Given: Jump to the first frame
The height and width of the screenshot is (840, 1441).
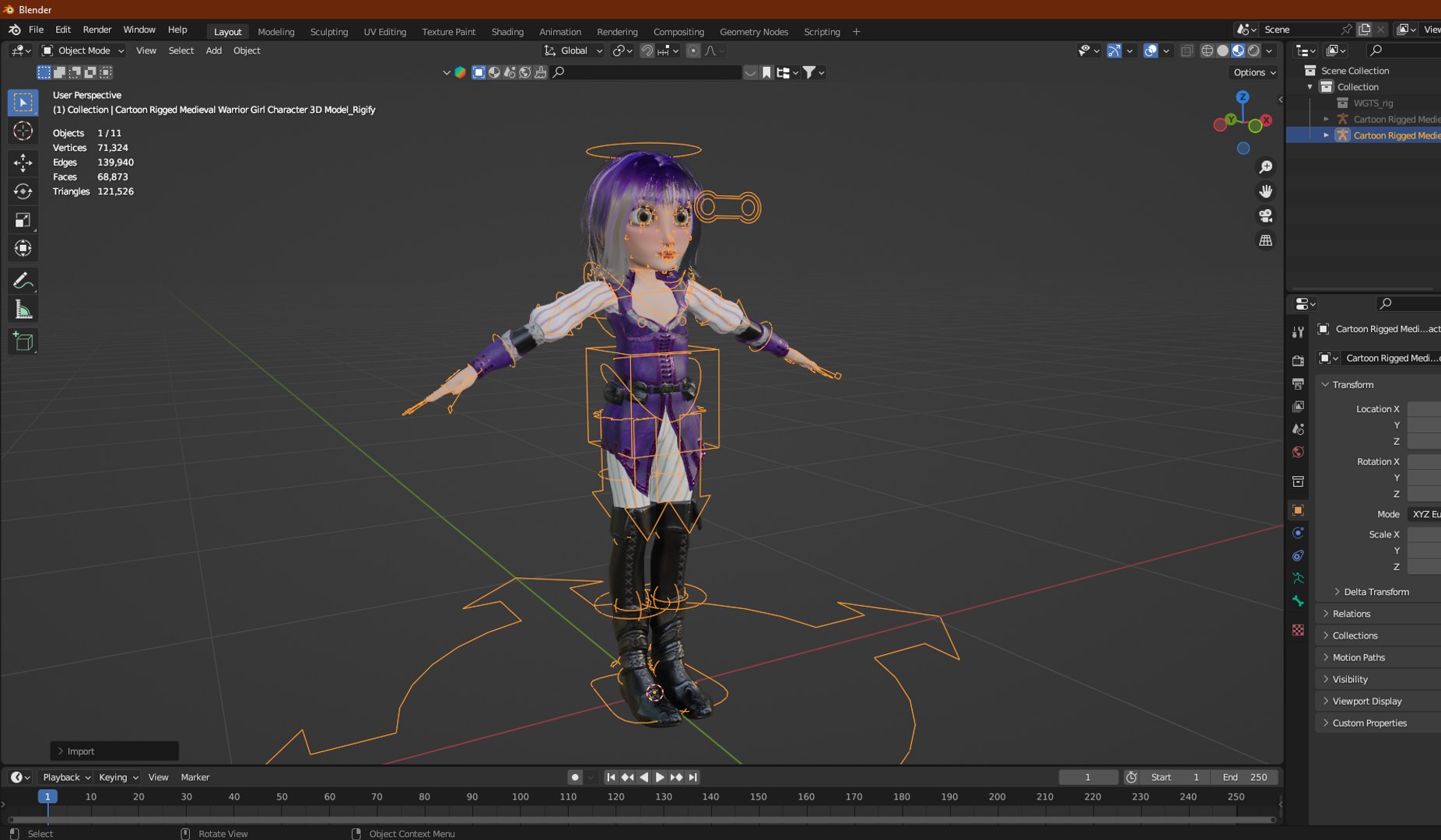Looking at the screenshot, I should [611, 777].
